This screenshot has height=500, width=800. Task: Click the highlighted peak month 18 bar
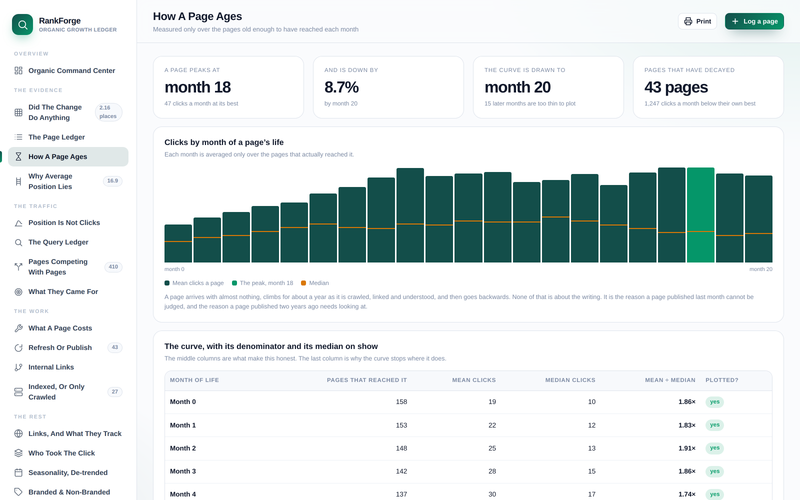point(701,215)
